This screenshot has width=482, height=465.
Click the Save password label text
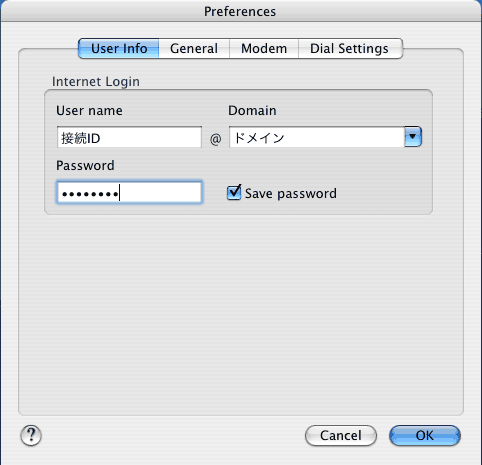pyautogui.click(x=291, y=194)
